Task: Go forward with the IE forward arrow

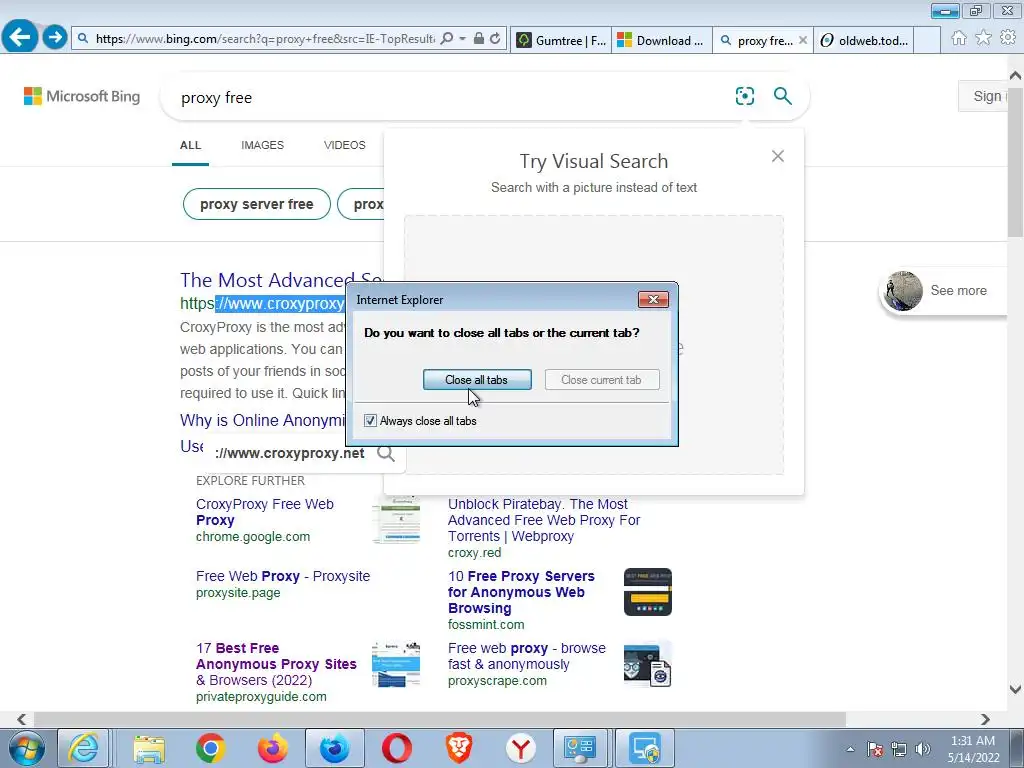Action: (55, 37)
